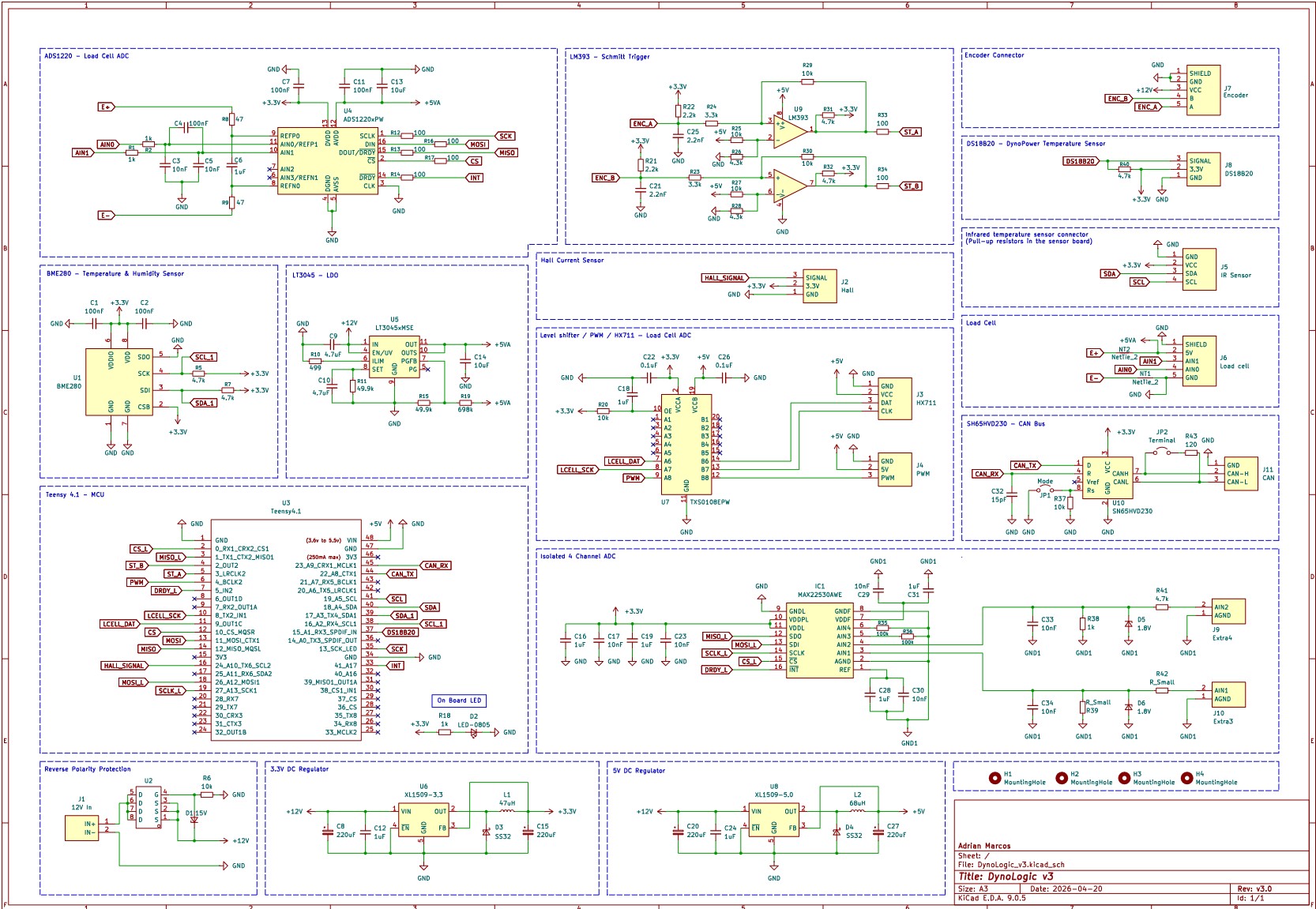The height and width of the screenshot is (909, 1316).
Task: Select the On Board LED text box
Action: pyautogui.click(x=460, y=701)
